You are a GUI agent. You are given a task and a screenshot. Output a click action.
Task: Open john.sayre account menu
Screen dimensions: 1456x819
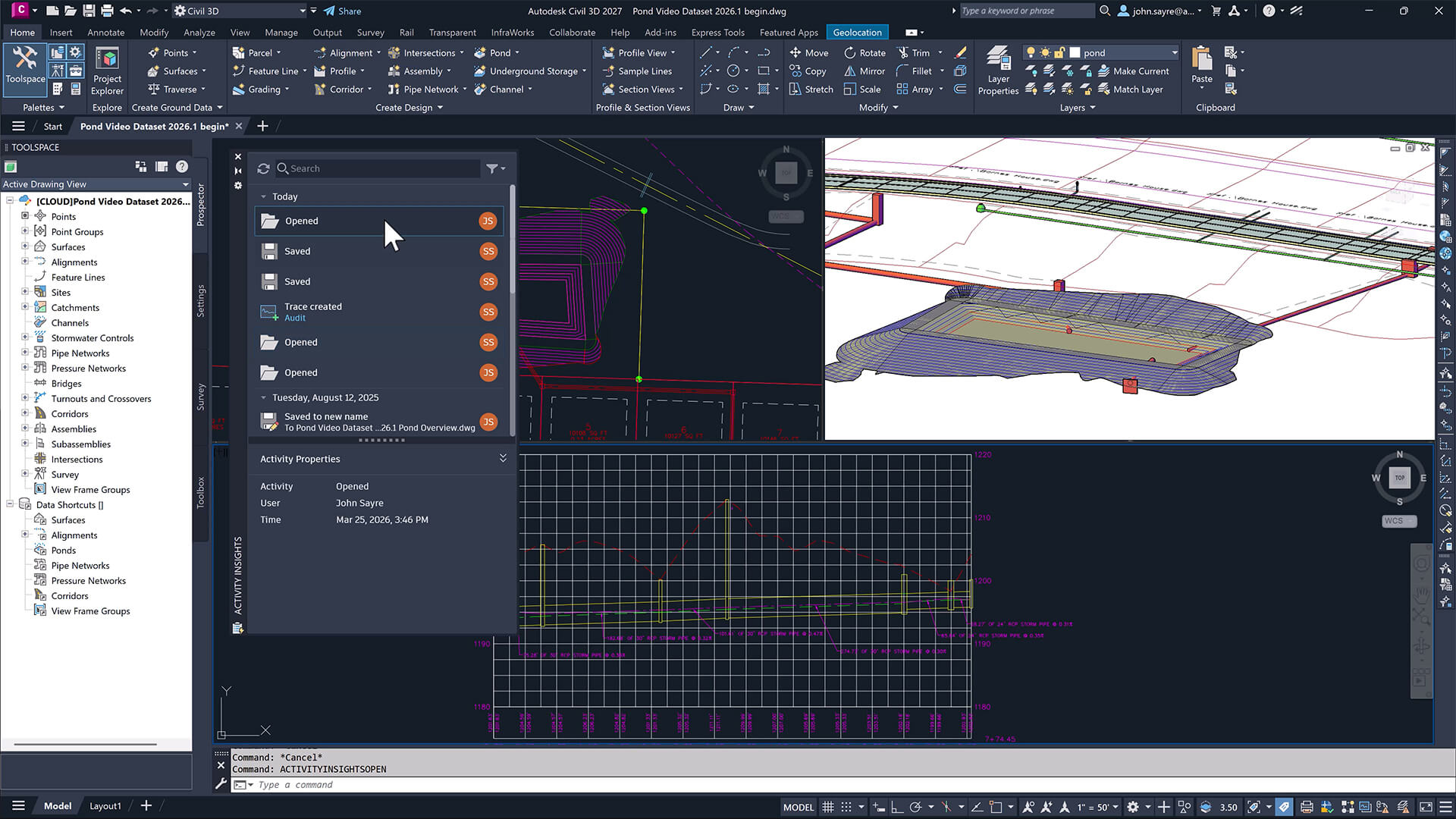click(1160, 11)
